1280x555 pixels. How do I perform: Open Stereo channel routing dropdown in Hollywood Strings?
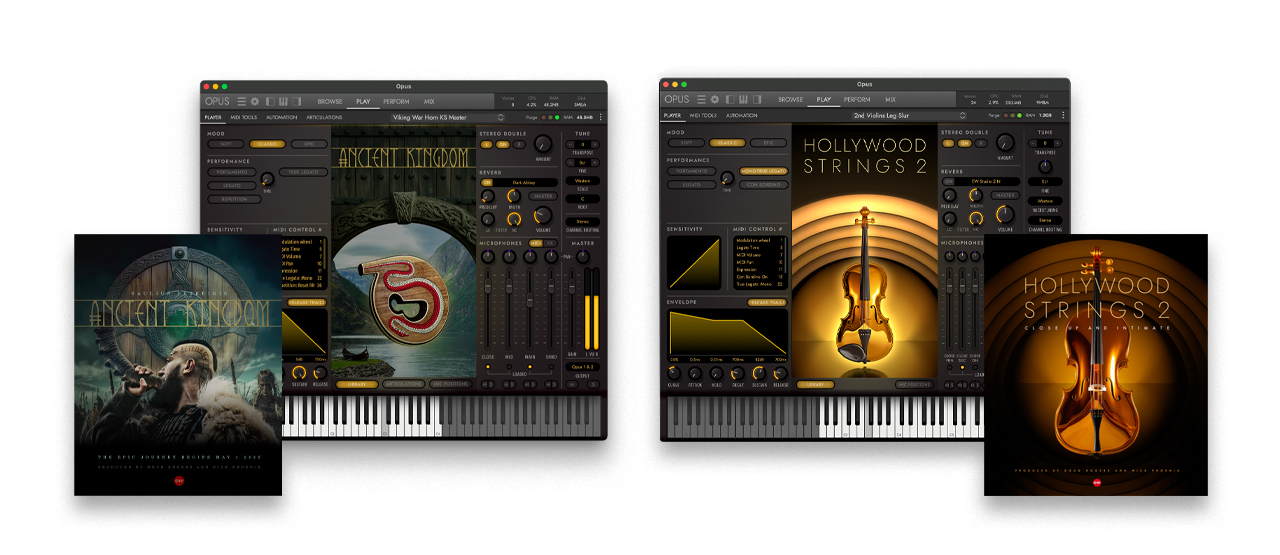tap(1045, 220)
